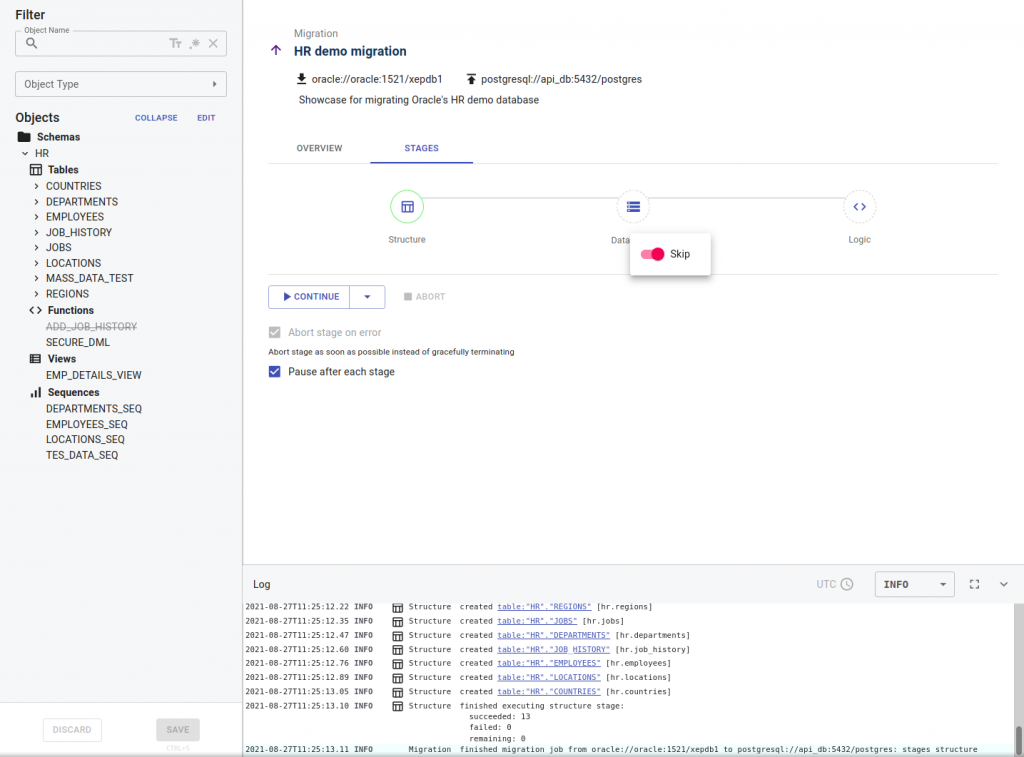
Task: Select the Structure stage icon
Action: [407, 206]
